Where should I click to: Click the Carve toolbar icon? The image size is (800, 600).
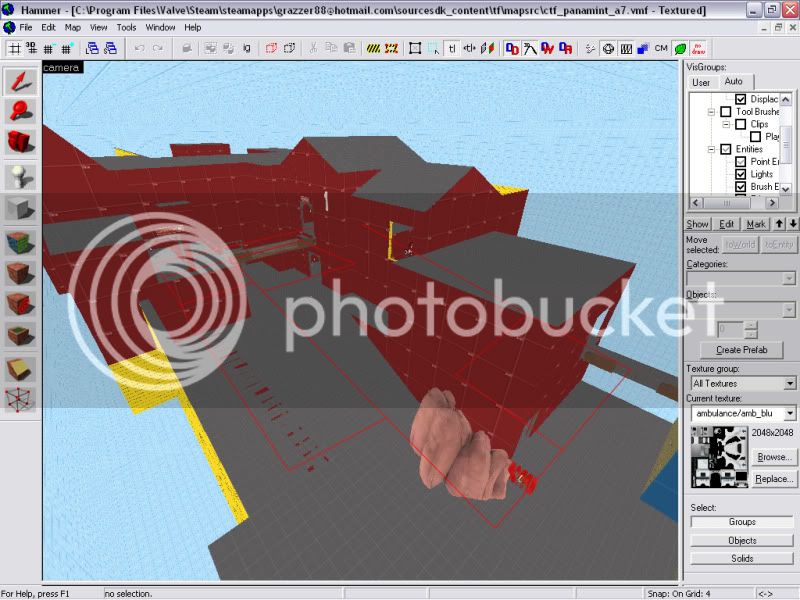coord(187,48)
